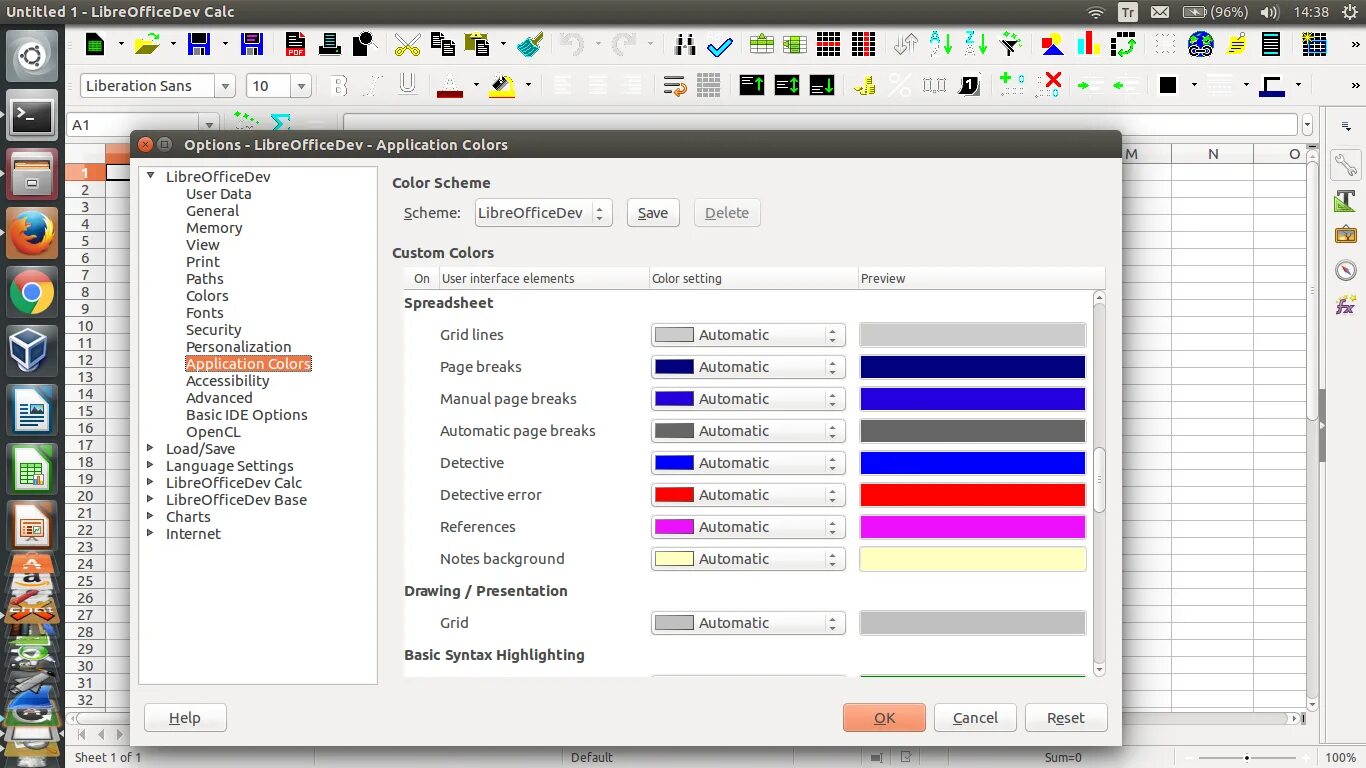1366x768 pixels.
Task: Click the Save As purple floppy icon
Action: coord(252,44)
